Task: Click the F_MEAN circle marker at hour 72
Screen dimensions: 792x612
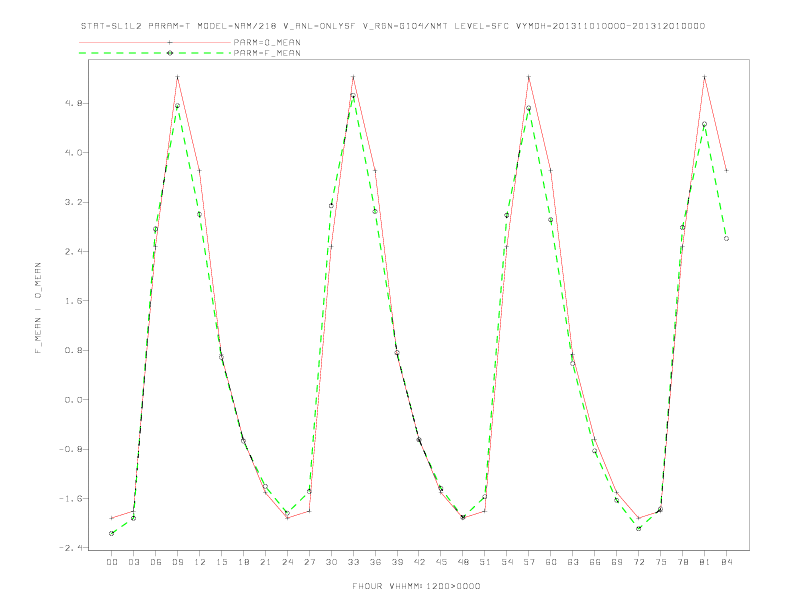Action: click(638, 529)
